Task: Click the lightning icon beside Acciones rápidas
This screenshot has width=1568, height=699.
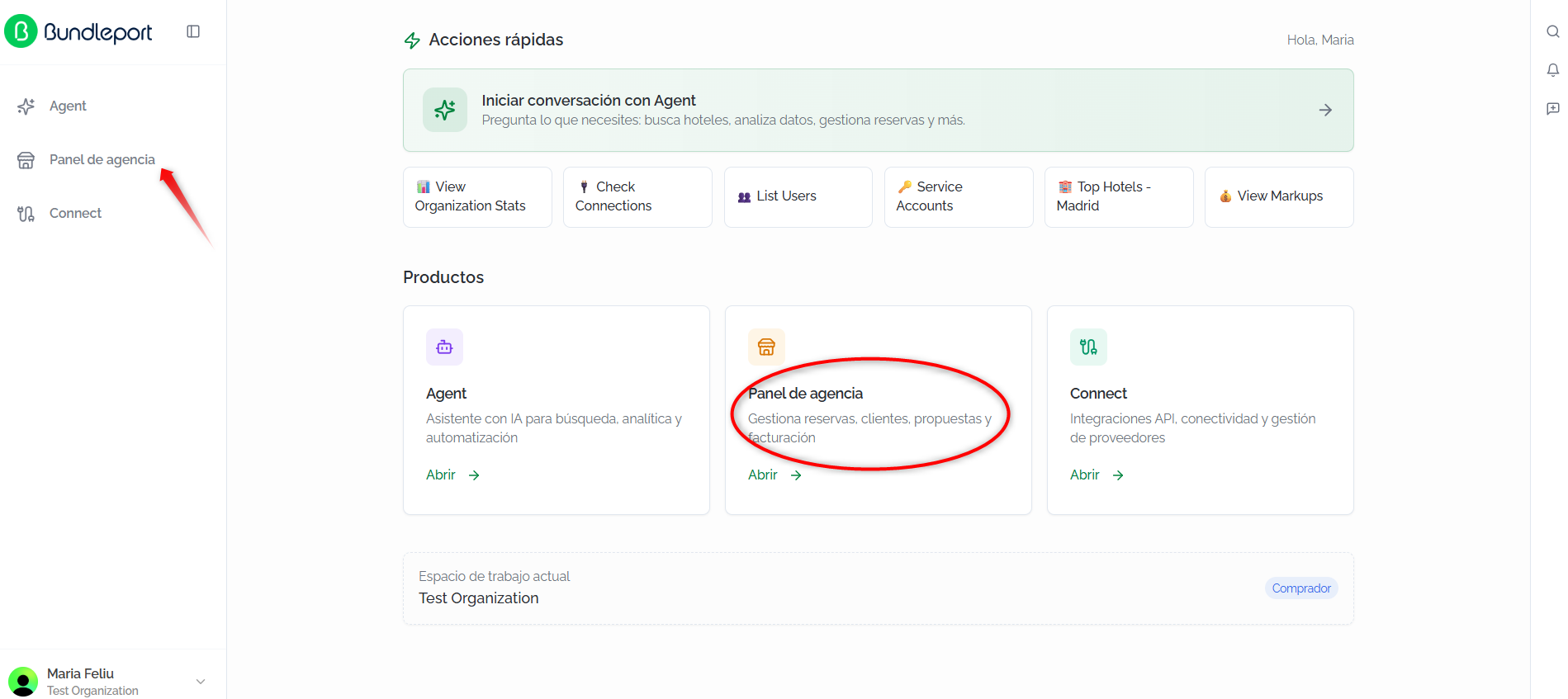Action: pyautogui.click(x=412, y=40)
